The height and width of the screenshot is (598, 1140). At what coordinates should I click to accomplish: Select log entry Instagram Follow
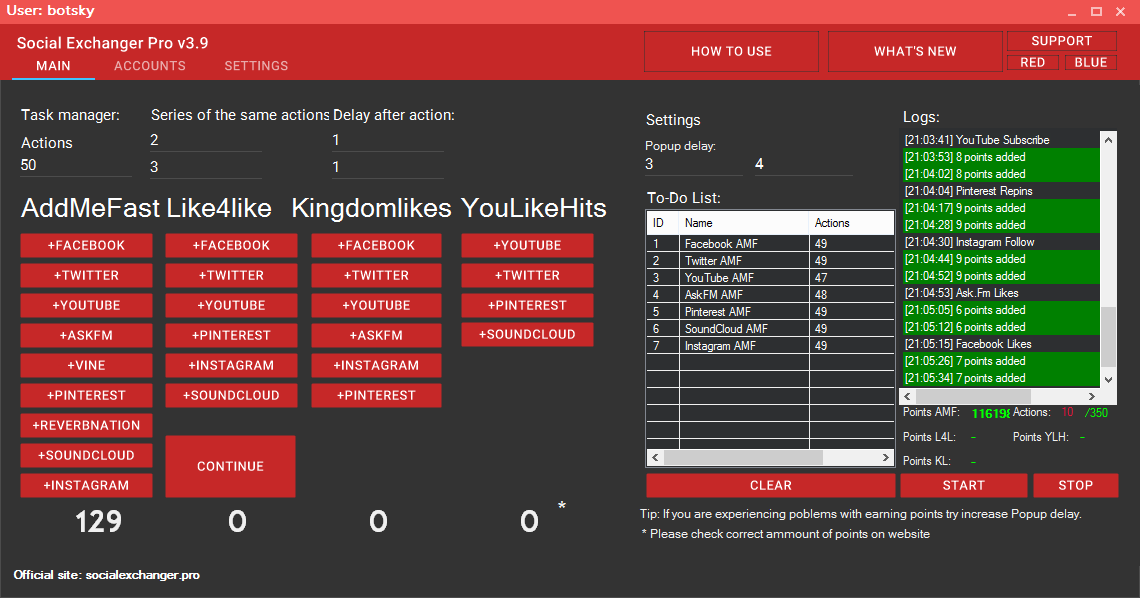pyautogui.click(x=1000, y=242)
